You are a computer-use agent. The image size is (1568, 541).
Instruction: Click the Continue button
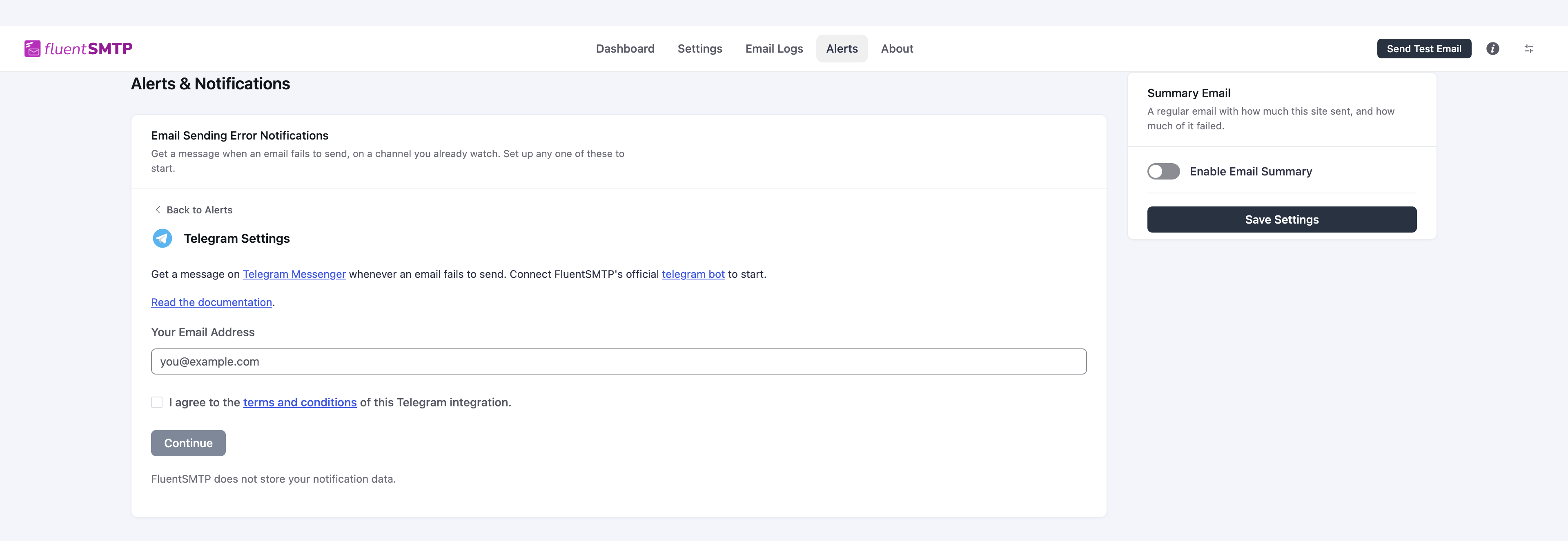(x=188, y=443)
